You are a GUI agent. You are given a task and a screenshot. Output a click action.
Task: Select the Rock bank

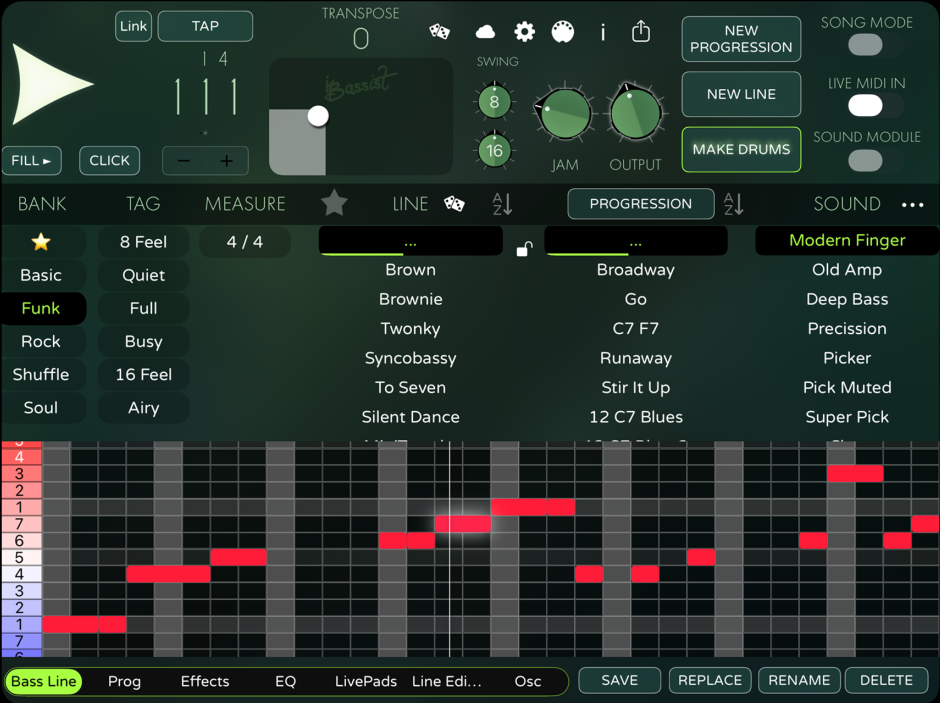click(x=41, y=342)
